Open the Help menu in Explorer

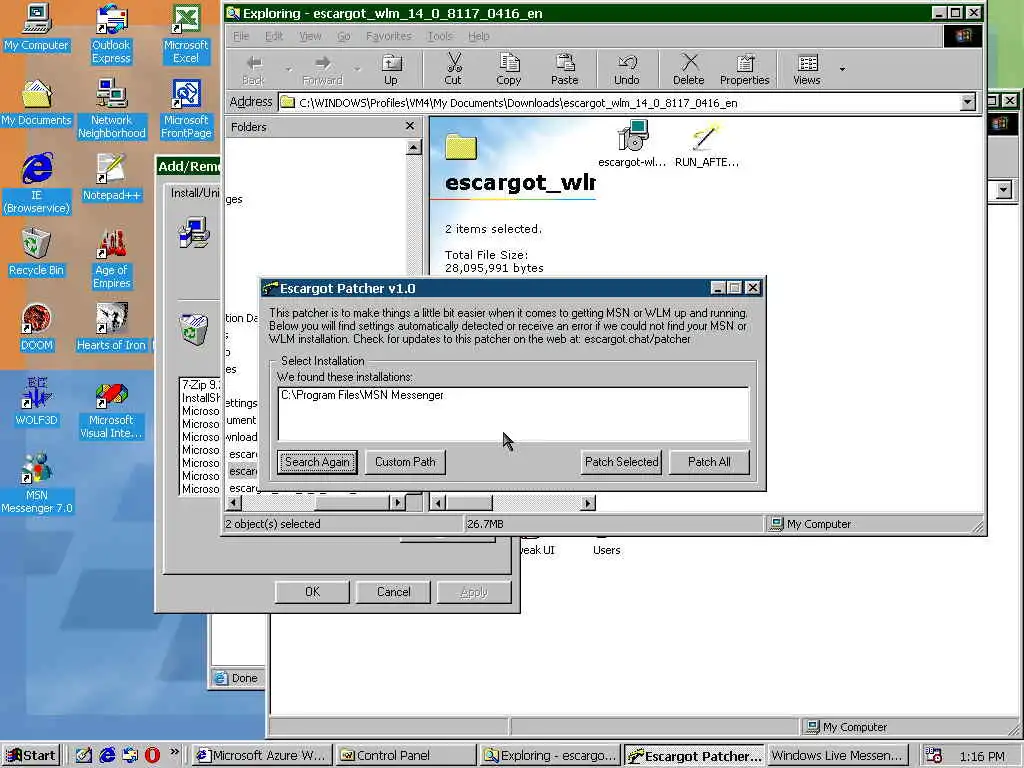(479, 36)
